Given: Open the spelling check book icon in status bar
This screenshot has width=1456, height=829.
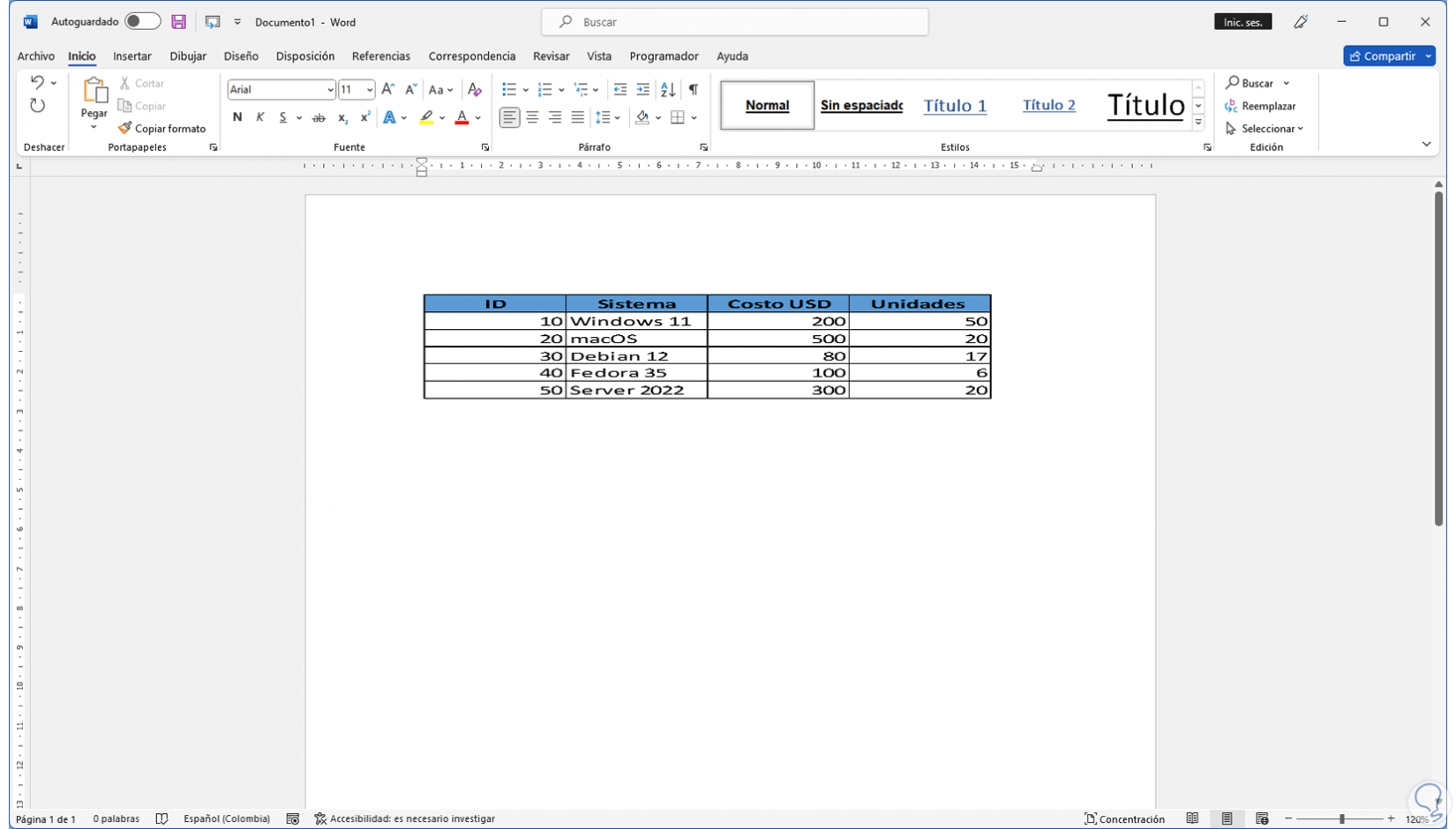Looking at the screenshot, I should pos(161,818).
